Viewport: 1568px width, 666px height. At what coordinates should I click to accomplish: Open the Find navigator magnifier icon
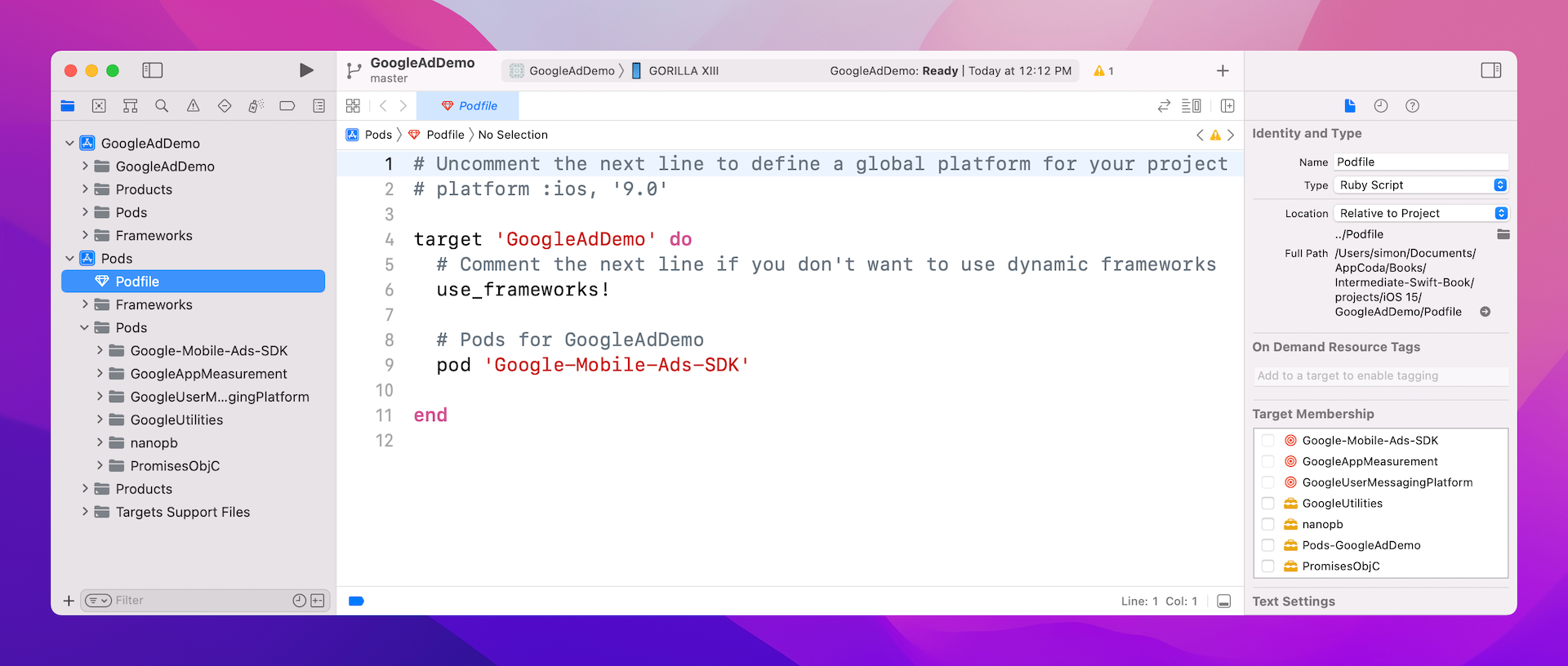[162, 106]
